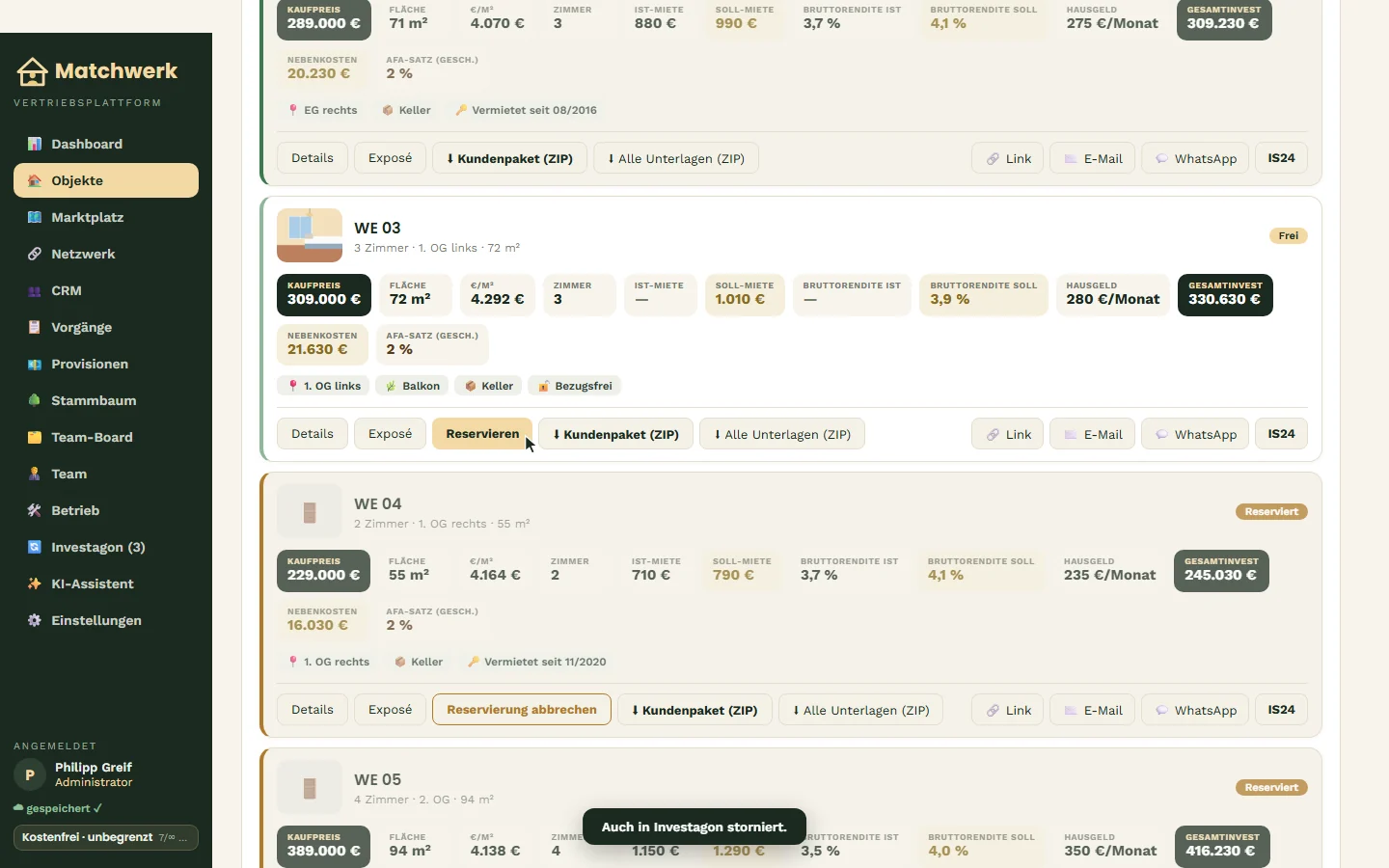This screenshot has width=1389, height=868.
Task: Open Provisionen via its money icon
Action: [35, 364]
